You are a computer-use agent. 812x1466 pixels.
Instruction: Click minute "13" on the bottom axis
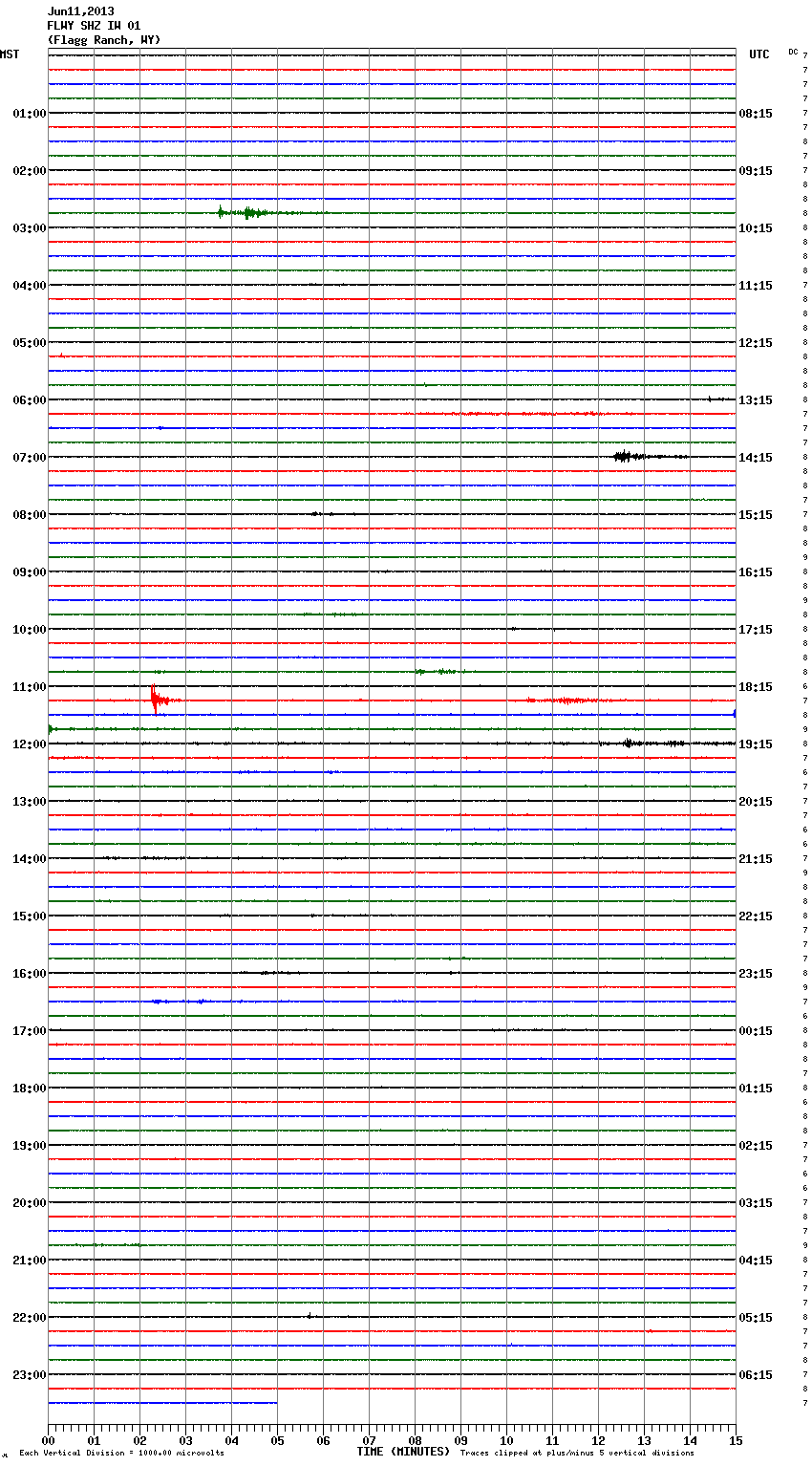[x=644, y=1440]
